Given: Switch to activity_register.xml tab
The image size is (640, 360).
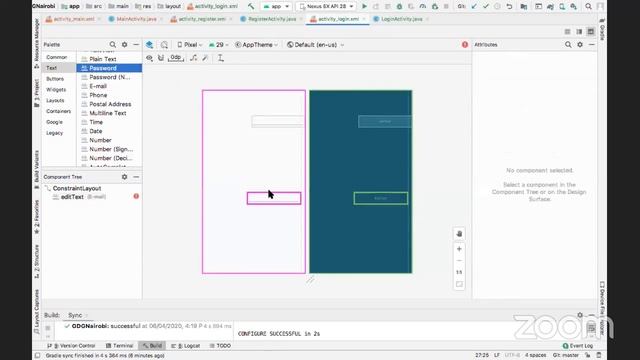Looking at the screenshot, I should (202, 19).
